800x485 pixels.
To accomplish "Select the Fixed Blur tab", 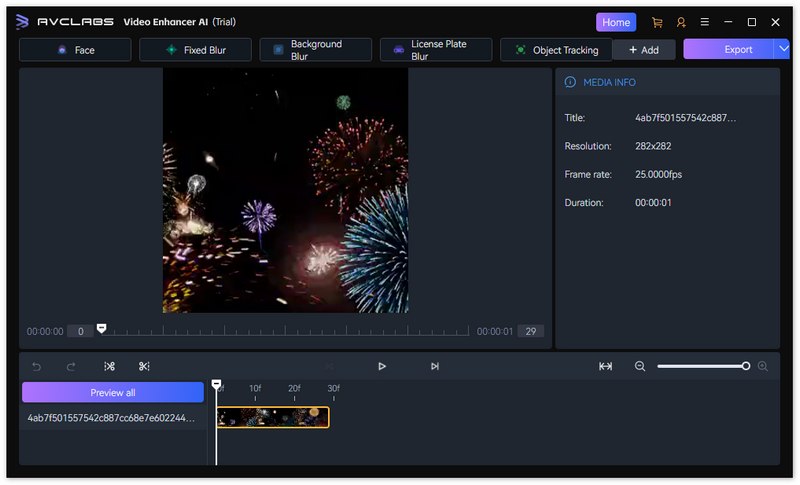I will point(195,50).
